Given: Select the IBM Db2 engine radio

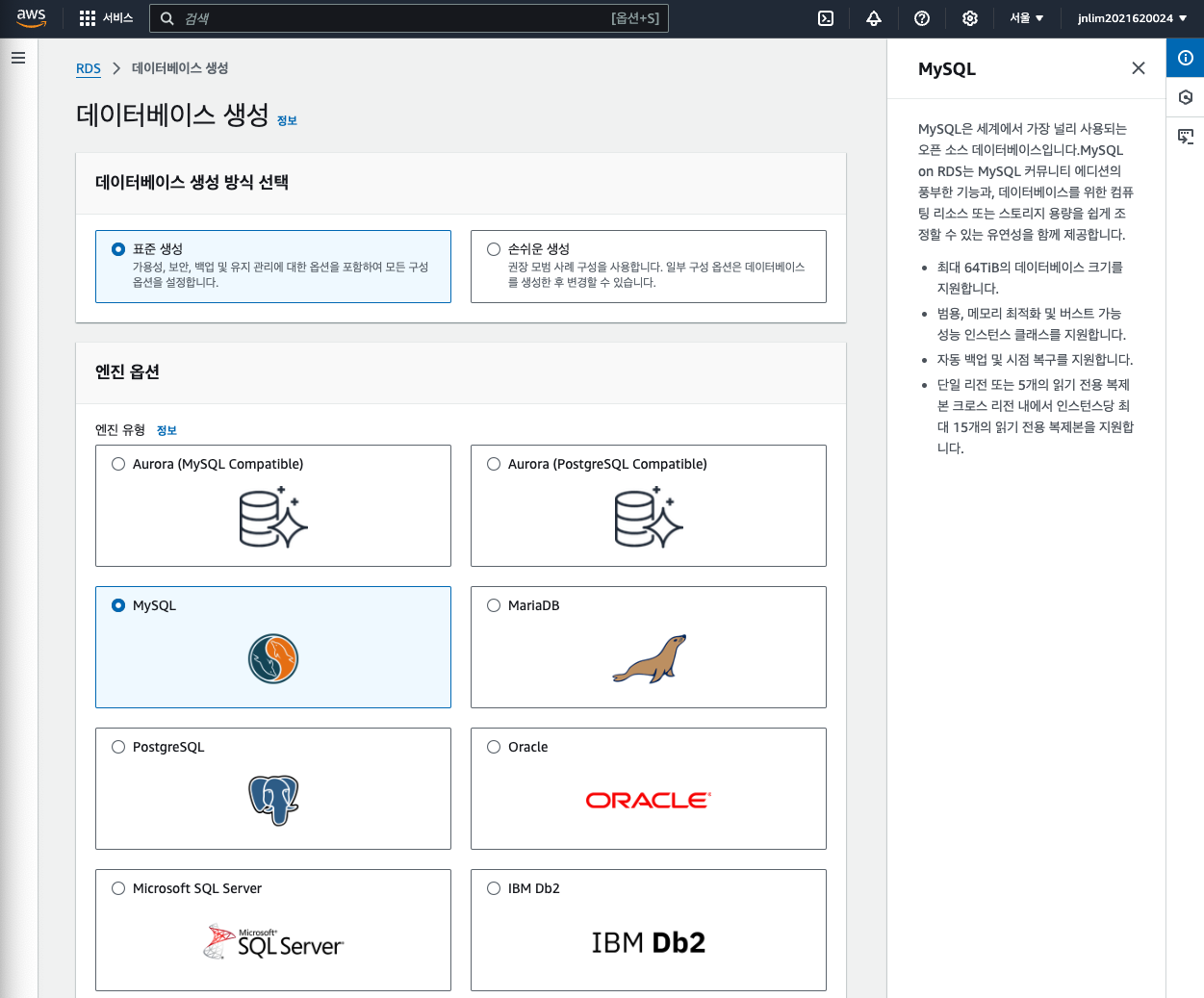Looking at the screenshot, I should coord(494,888).
